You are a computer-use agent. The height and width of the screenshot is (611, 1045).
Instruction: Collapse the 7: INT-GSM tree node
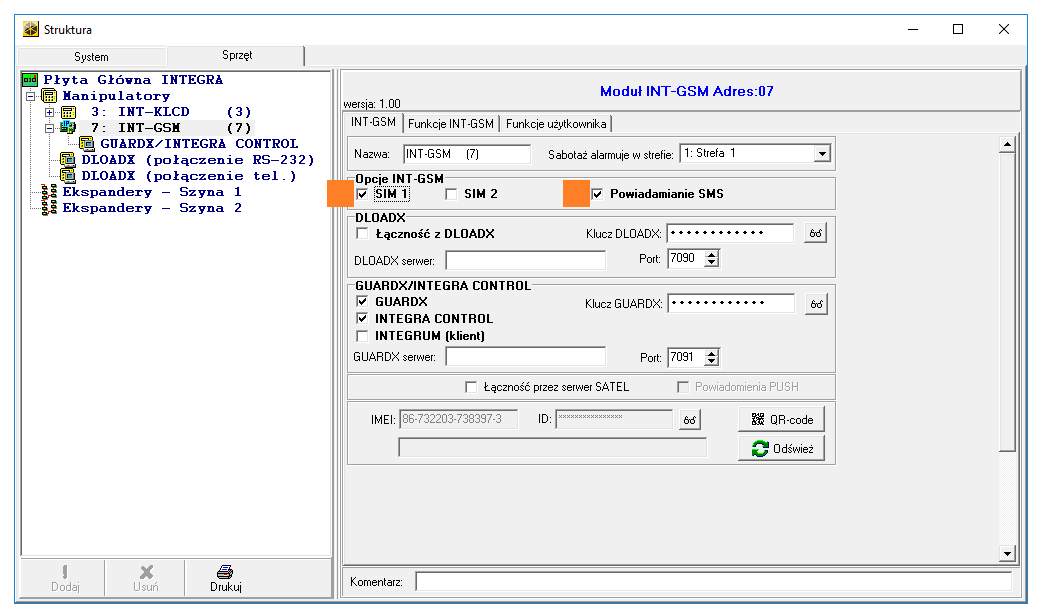[x=49, y=128]
